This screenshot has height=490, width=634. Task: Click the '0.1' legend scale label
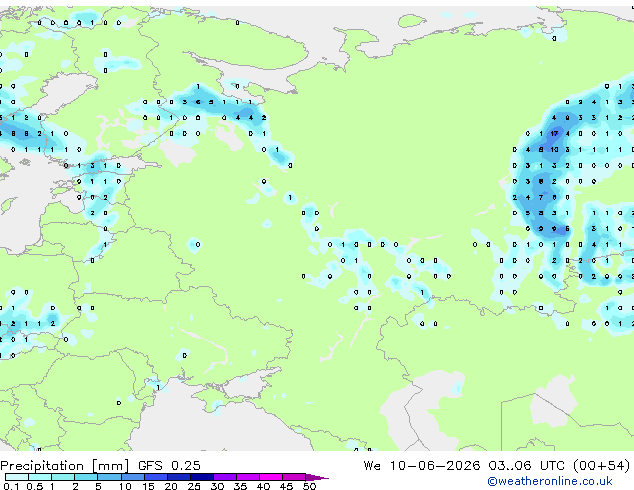pos(11,486)
